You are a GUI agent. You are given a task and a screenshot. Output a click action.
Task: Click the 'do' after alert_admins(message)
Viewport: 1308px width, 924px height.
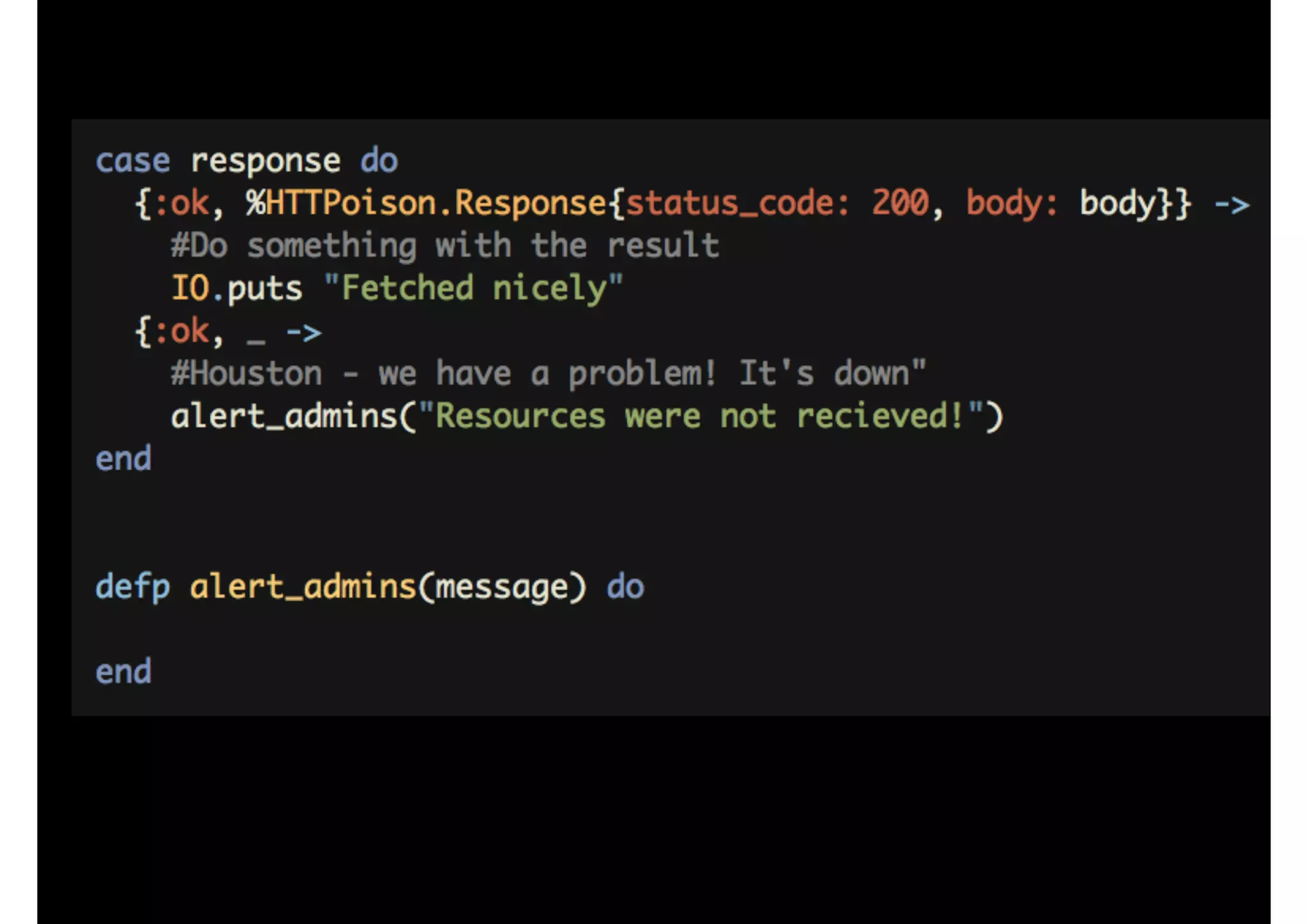pyautogui.click(x=625, y=586)
